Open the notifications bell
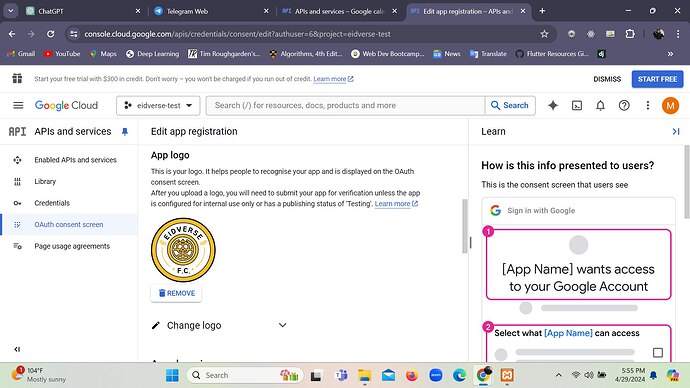 click(600, 105)
